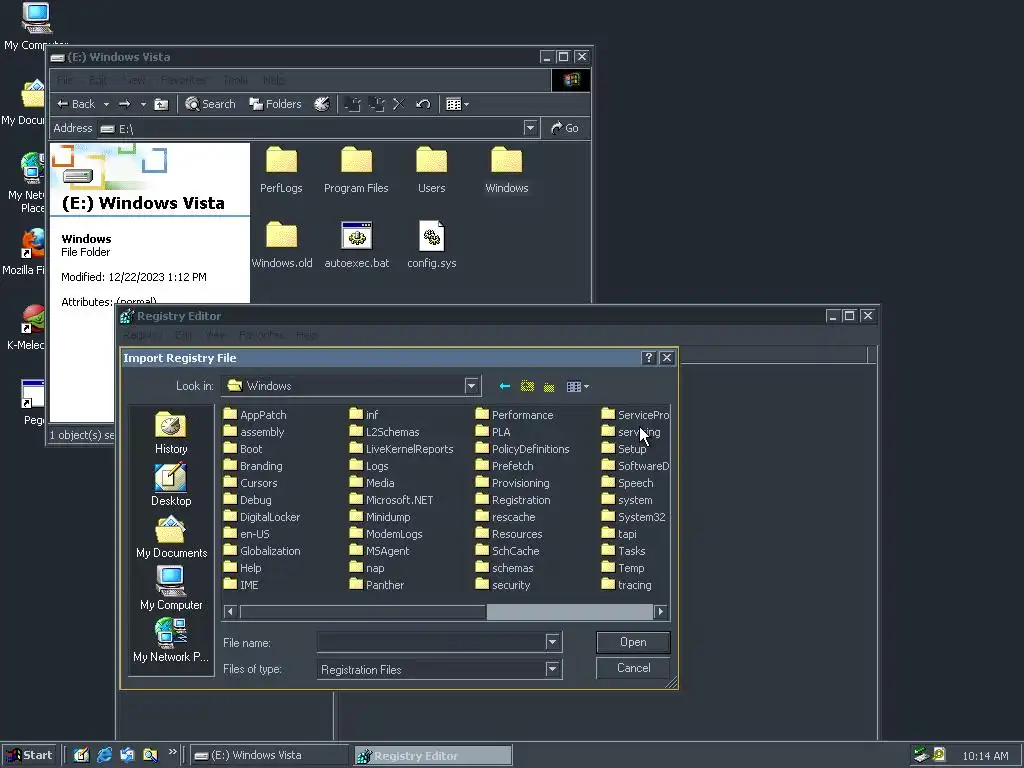
Task: Expand the File name dropdown arrow
Action: 552,642
